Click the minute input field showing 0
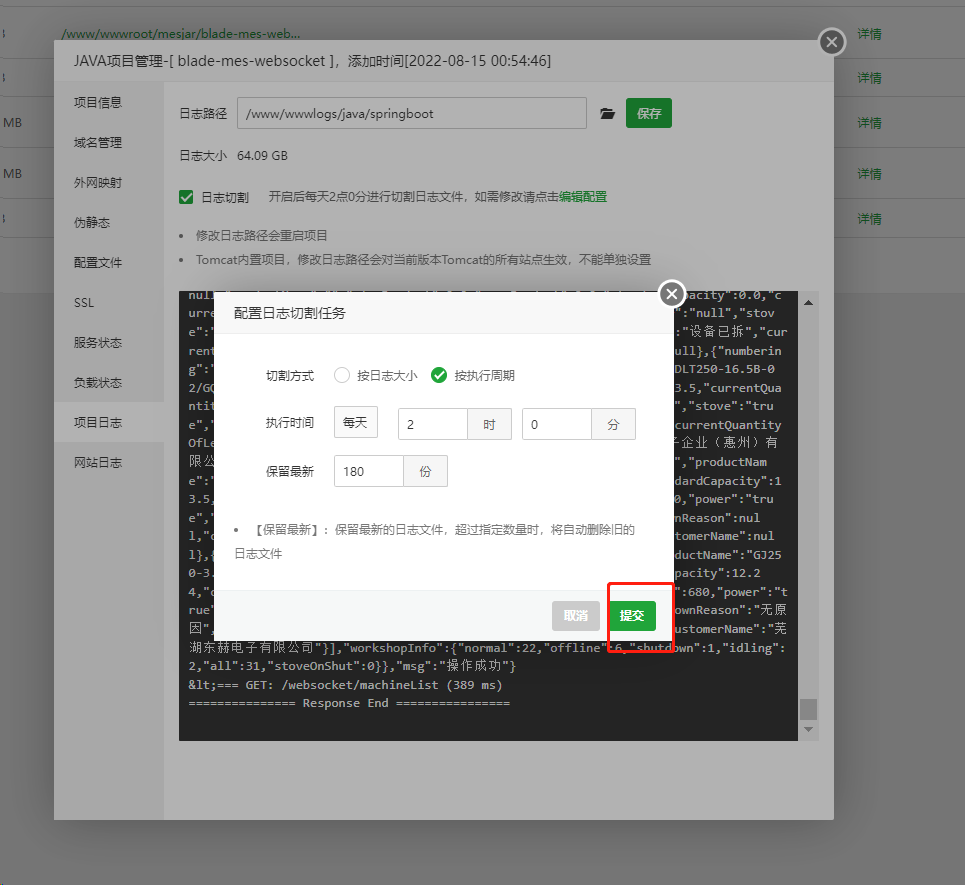Viewport: 965px width, 885px height. coord(556,424)
